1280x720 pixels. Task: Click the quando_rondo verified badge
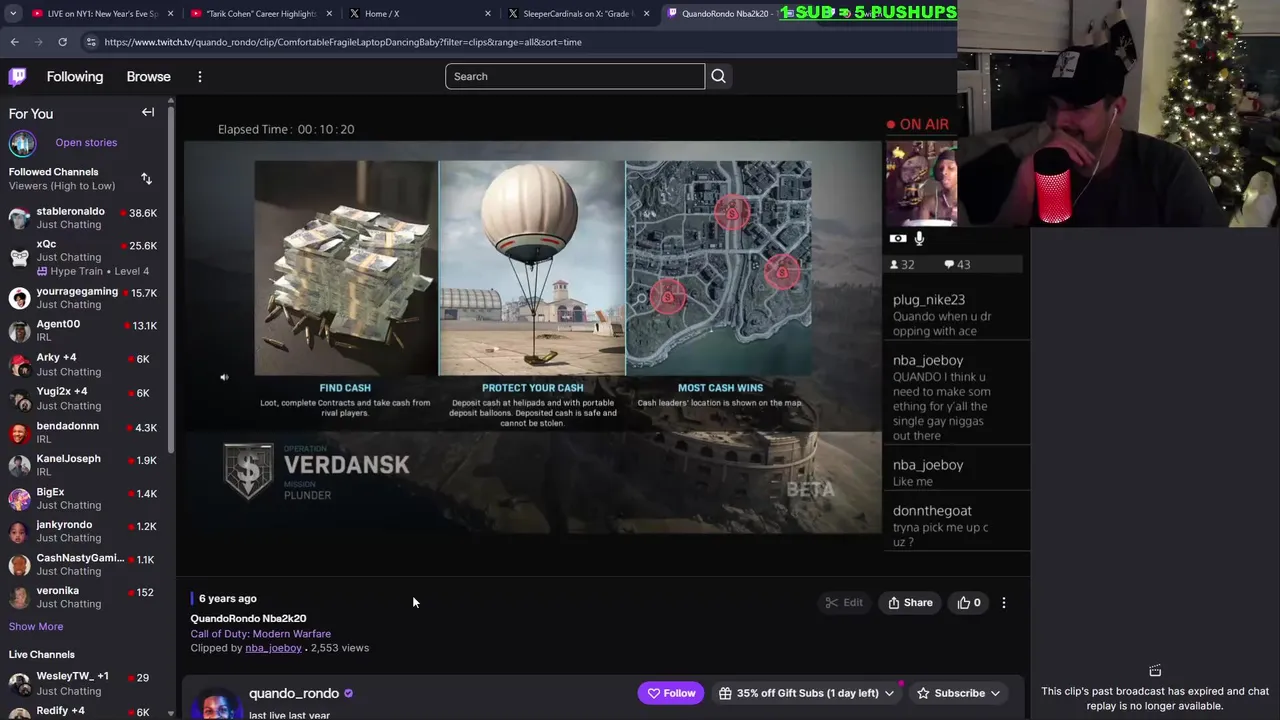pyautogui.click(x=348, y=693)
